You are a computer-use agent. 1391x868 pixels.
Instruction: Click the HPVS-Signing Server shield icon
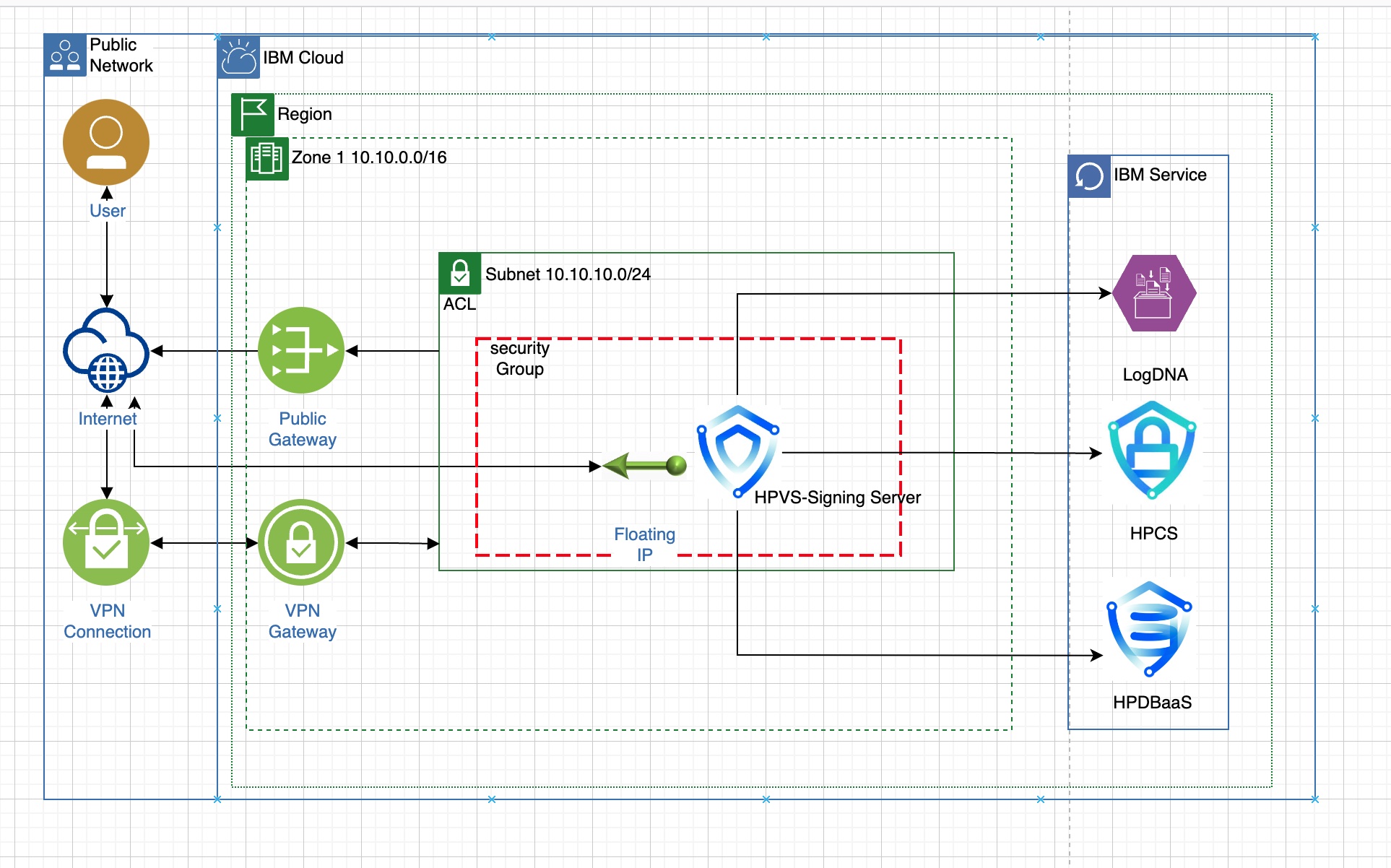click(x=738, y=452)
